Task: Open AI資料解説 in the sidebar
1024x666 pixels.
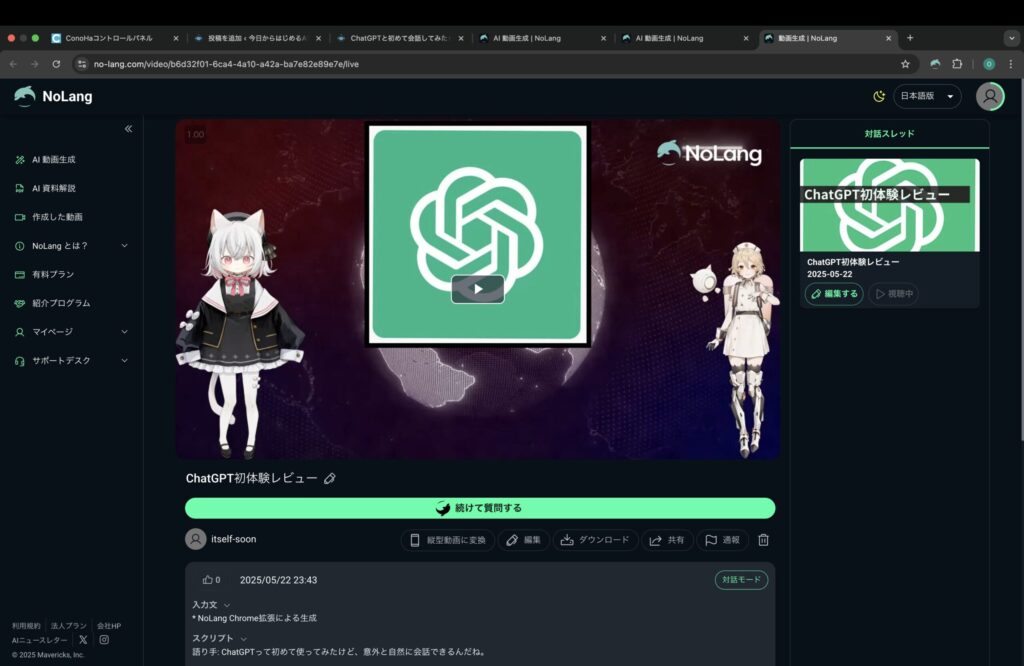Action: click(x=54, y=188)
